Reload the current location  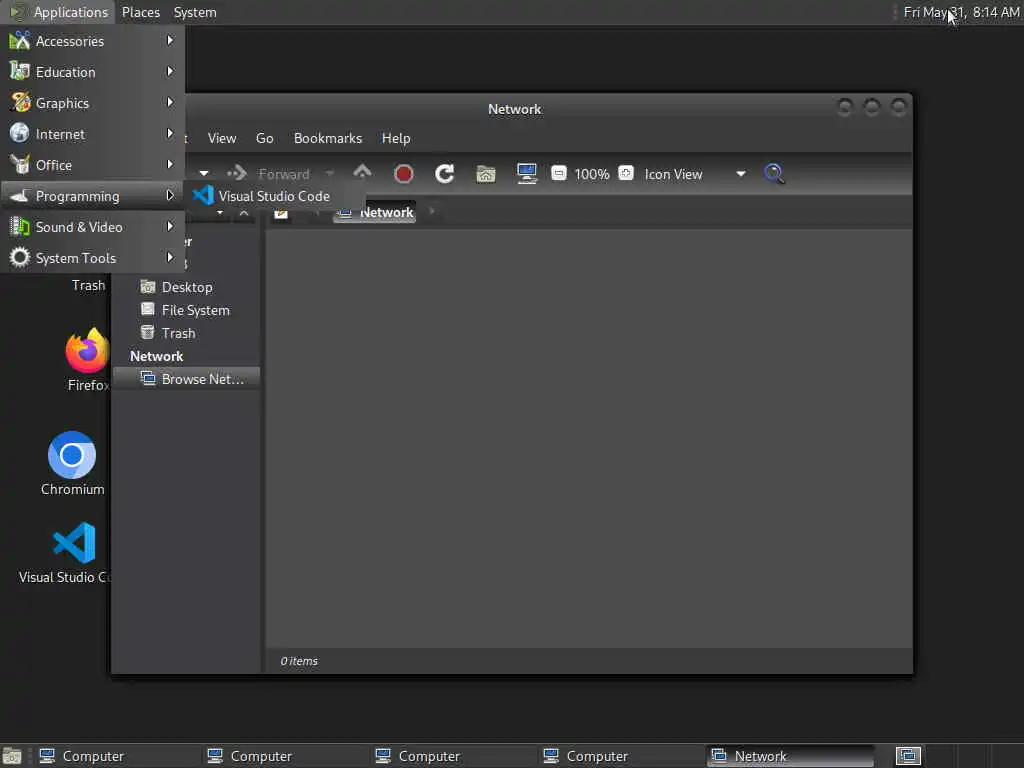point(445,174)
